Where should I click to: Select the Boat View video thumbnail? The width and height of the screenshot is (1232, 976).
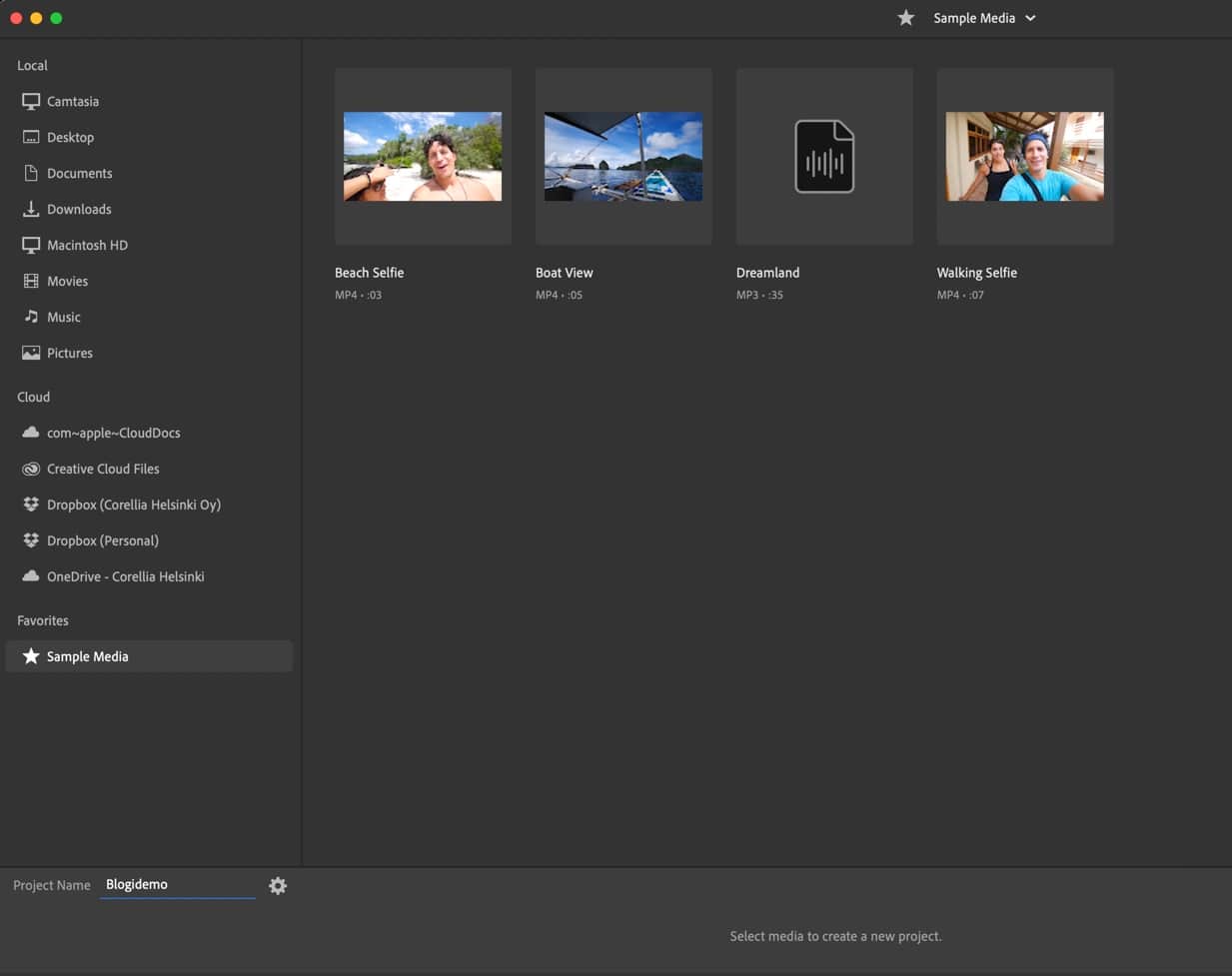pyautogui.click(x=623, y=157)
